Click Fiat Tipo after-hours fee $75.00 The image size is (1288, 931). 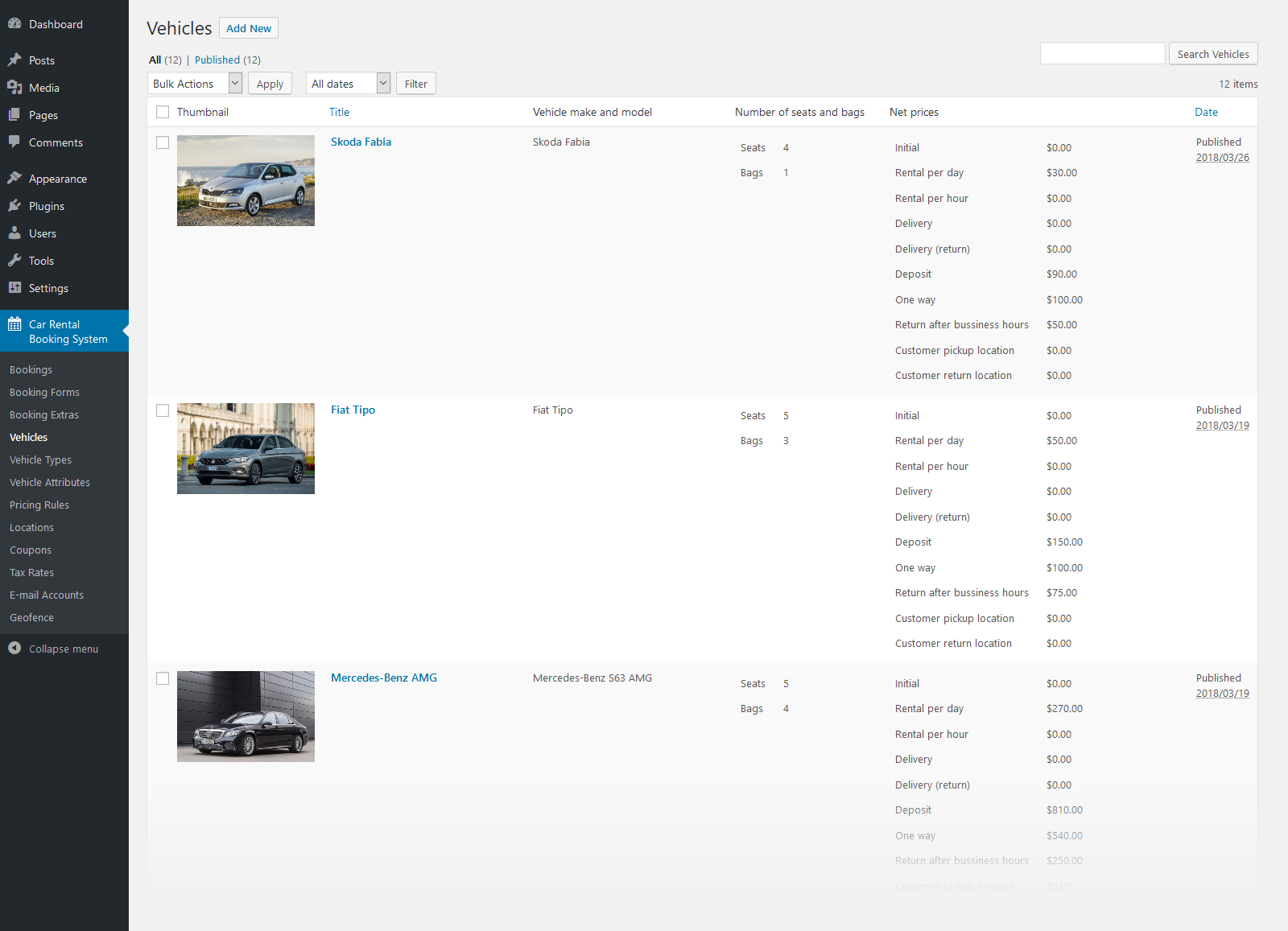(x=1062, y=593)
